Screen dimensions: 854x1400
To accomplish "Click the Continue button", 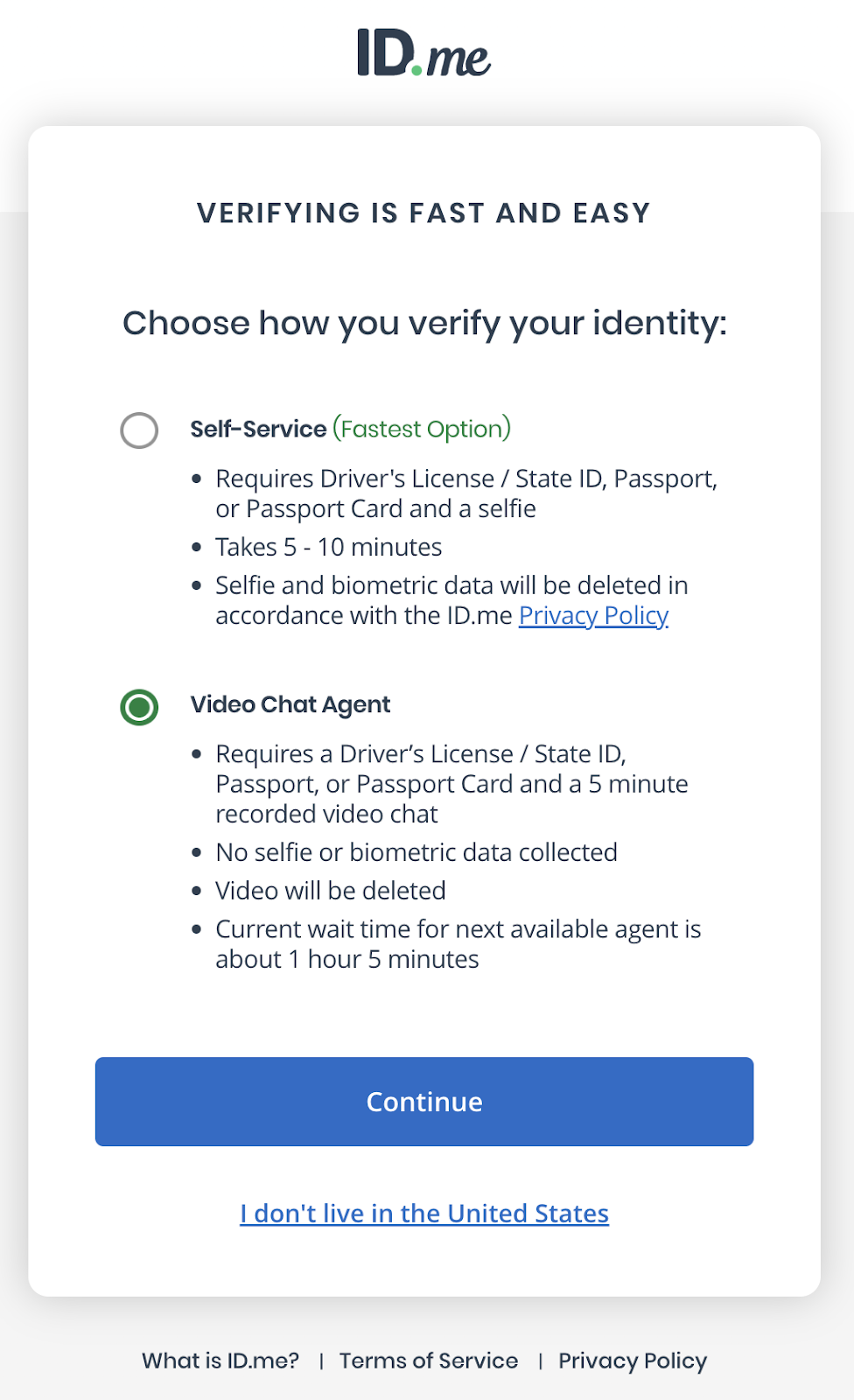I will 423,1102.
